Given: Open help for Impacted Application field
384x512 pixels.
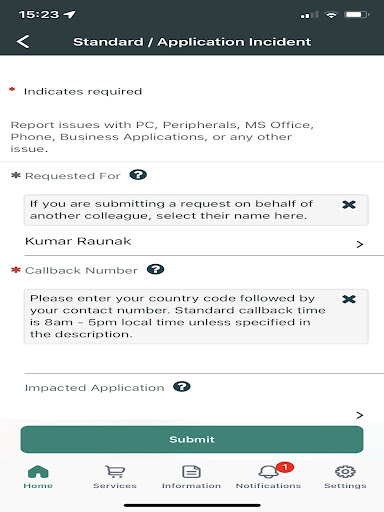Looking at the screenshot, I should point(182,386).
